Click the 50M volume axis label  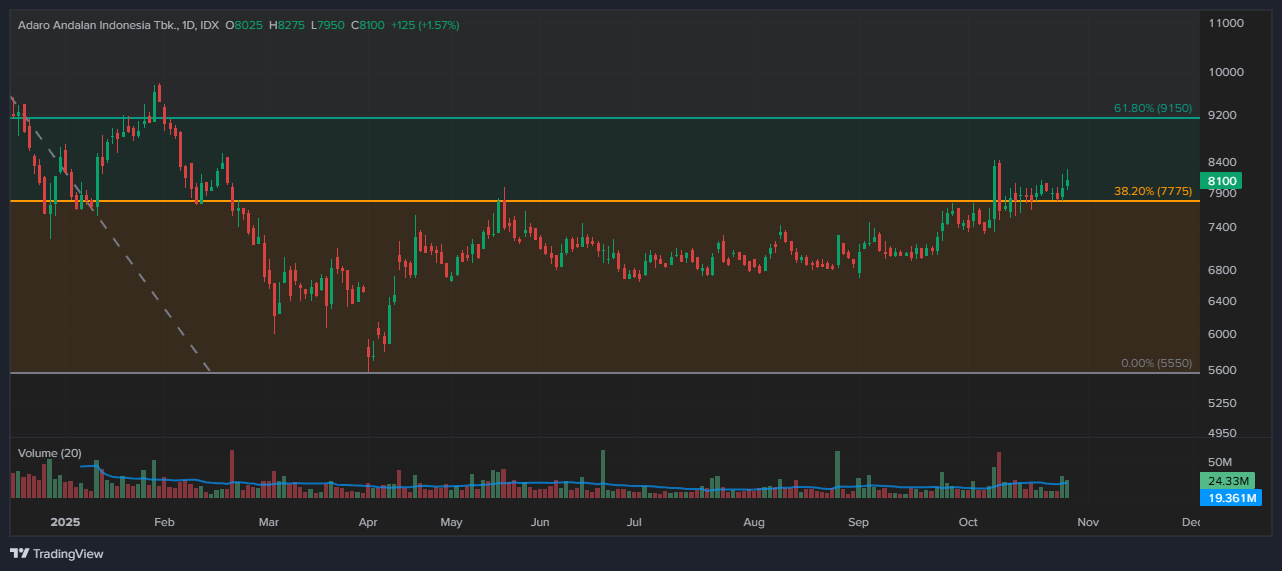1220,462
